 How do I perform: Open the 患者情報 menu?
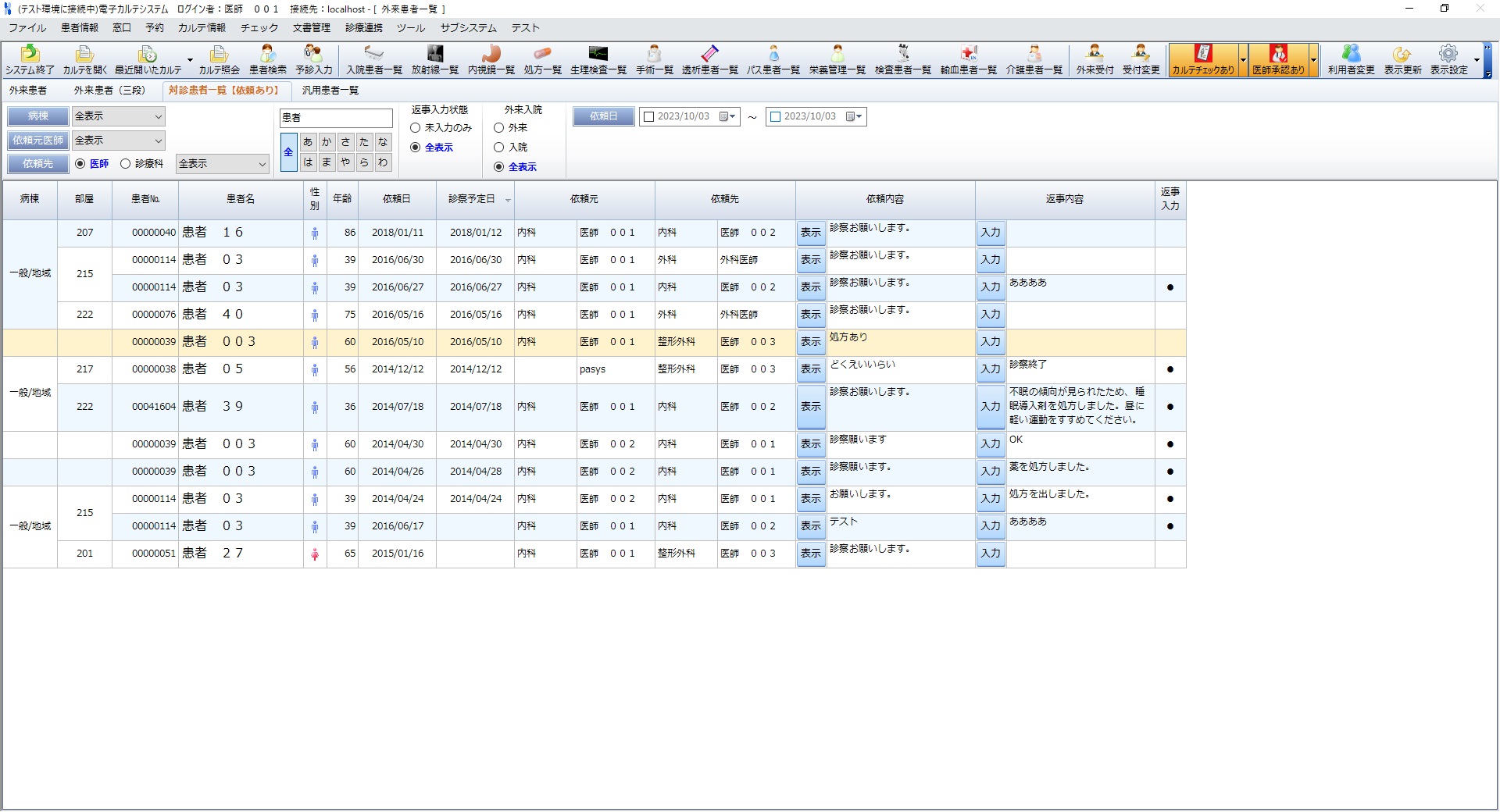(x=80, y=28)
